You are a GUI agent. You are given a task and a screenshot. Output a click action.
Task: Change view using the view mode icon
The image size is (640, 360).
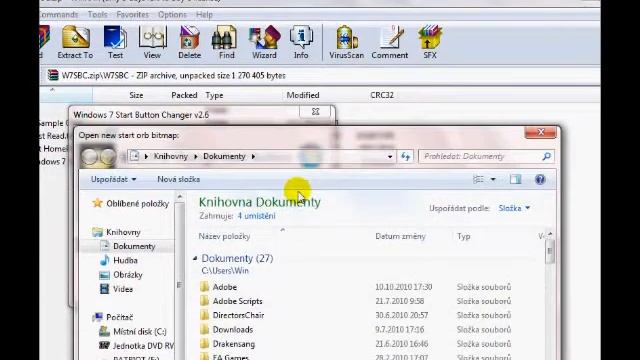click(x=478, y=179)
